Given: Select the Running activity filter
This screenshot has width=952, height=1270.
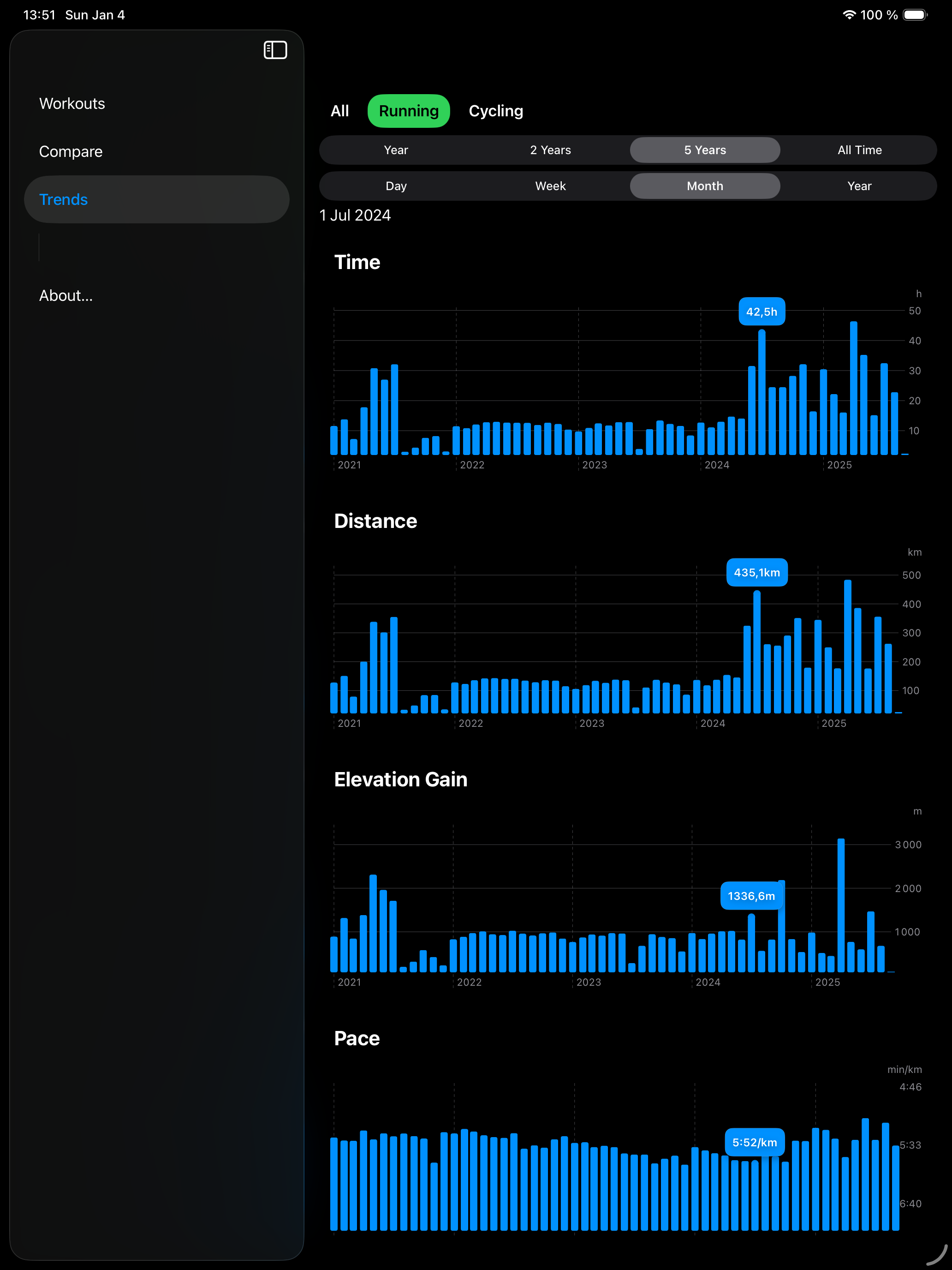Looking at the screenshot, I should pos(408,111).
